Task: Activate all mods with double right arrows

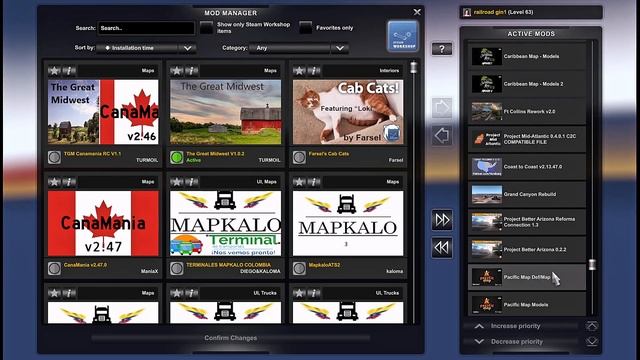Action: point(442,220)
